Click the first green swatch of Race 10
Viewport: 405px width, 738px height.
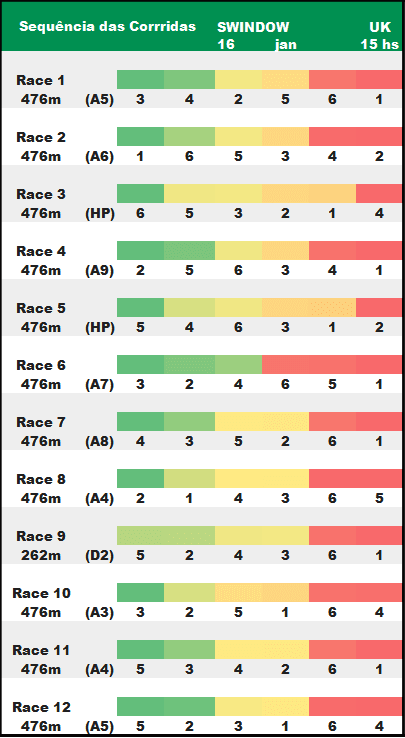[140, 592]
